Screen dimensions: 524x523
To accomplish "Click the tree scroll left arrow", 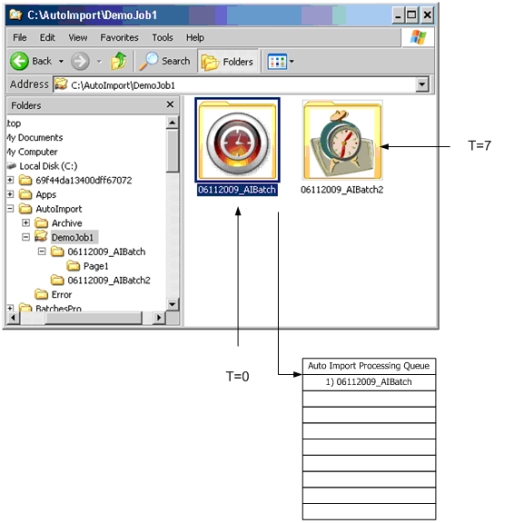I will (x=13, y=317).
